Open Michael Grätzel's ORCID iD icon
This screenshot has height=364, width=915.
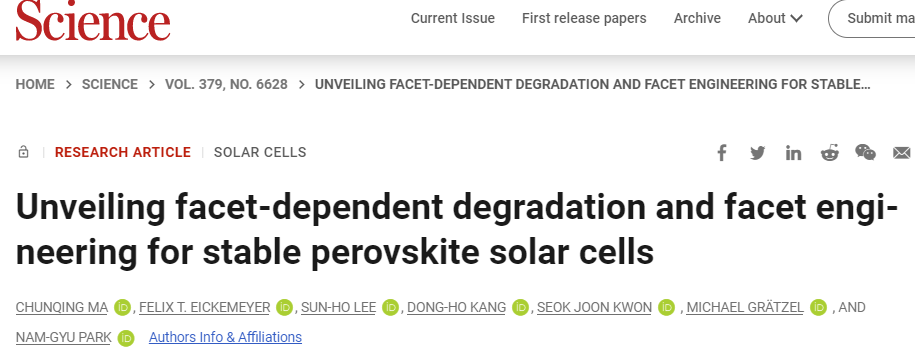point(819,307)
